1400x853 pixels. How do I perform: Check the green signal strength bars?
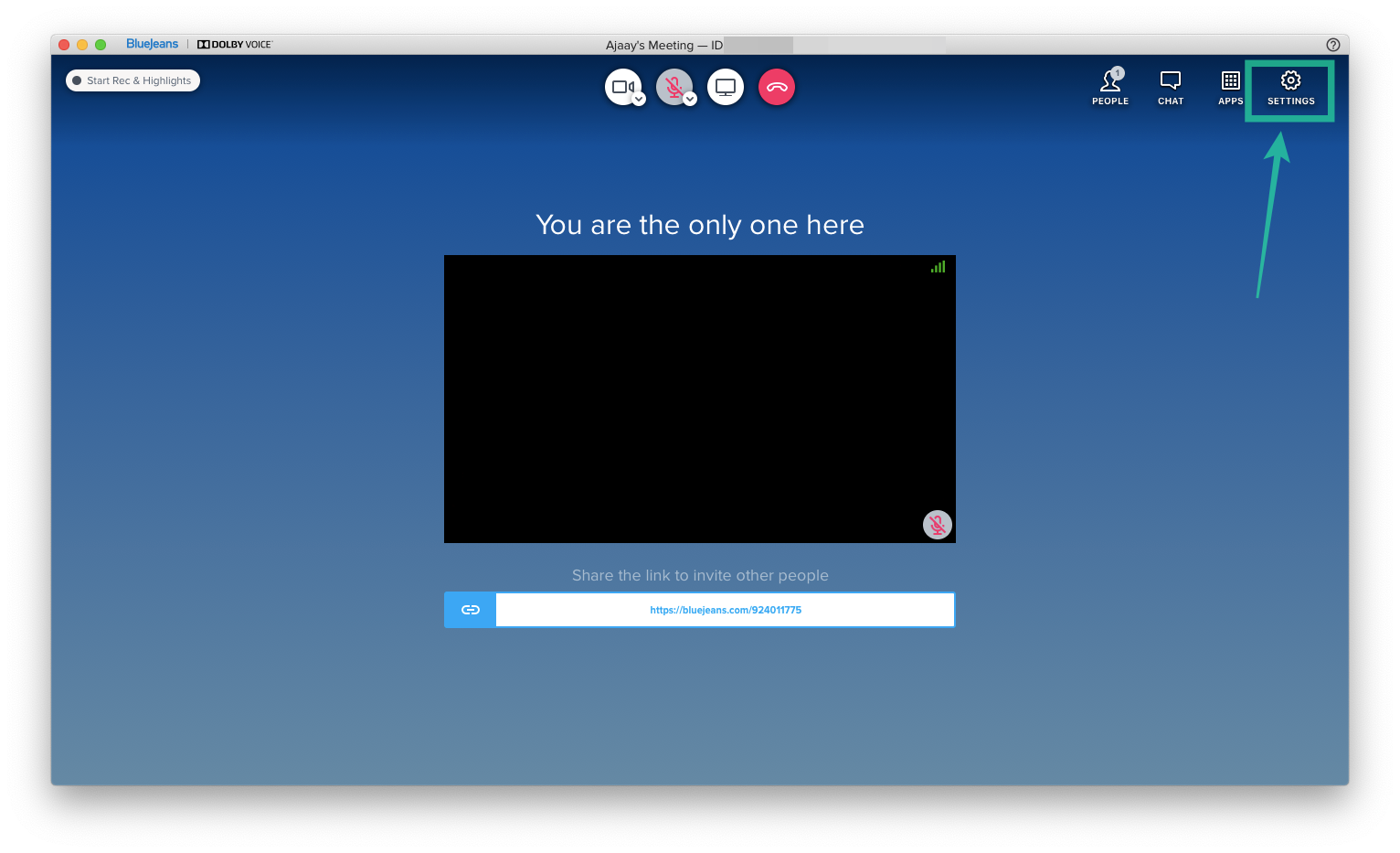coord(938,267)
